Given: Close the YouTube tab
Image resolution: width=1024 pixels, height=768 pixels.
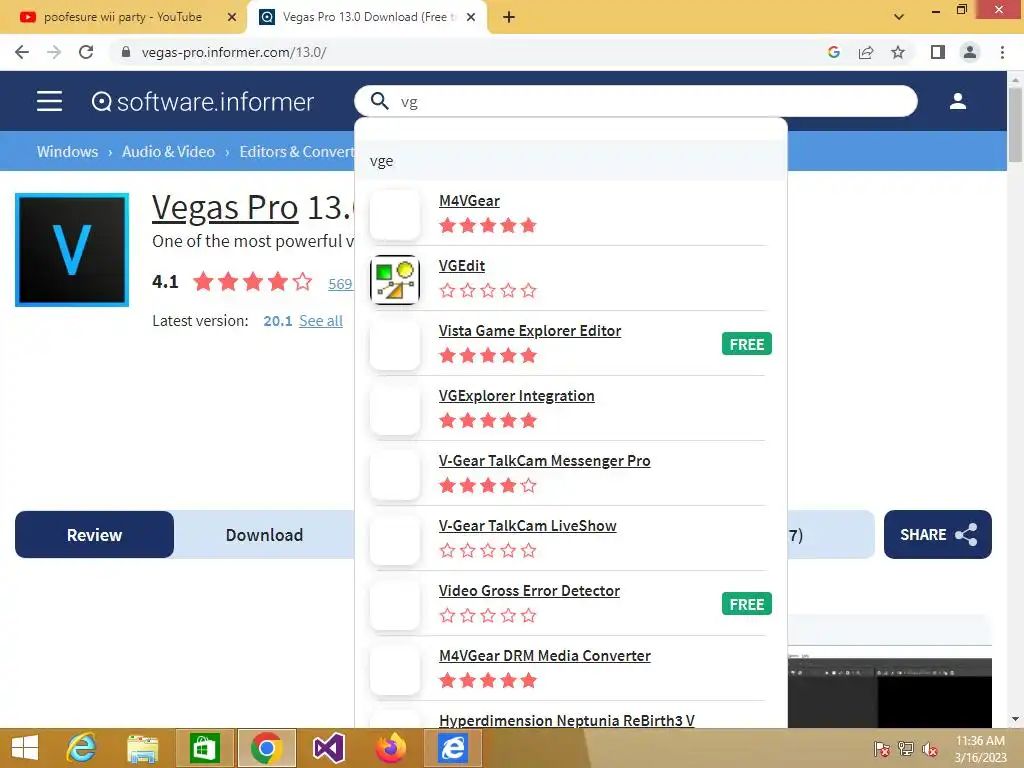Looking at the screenshot, I should pos(231,17).
